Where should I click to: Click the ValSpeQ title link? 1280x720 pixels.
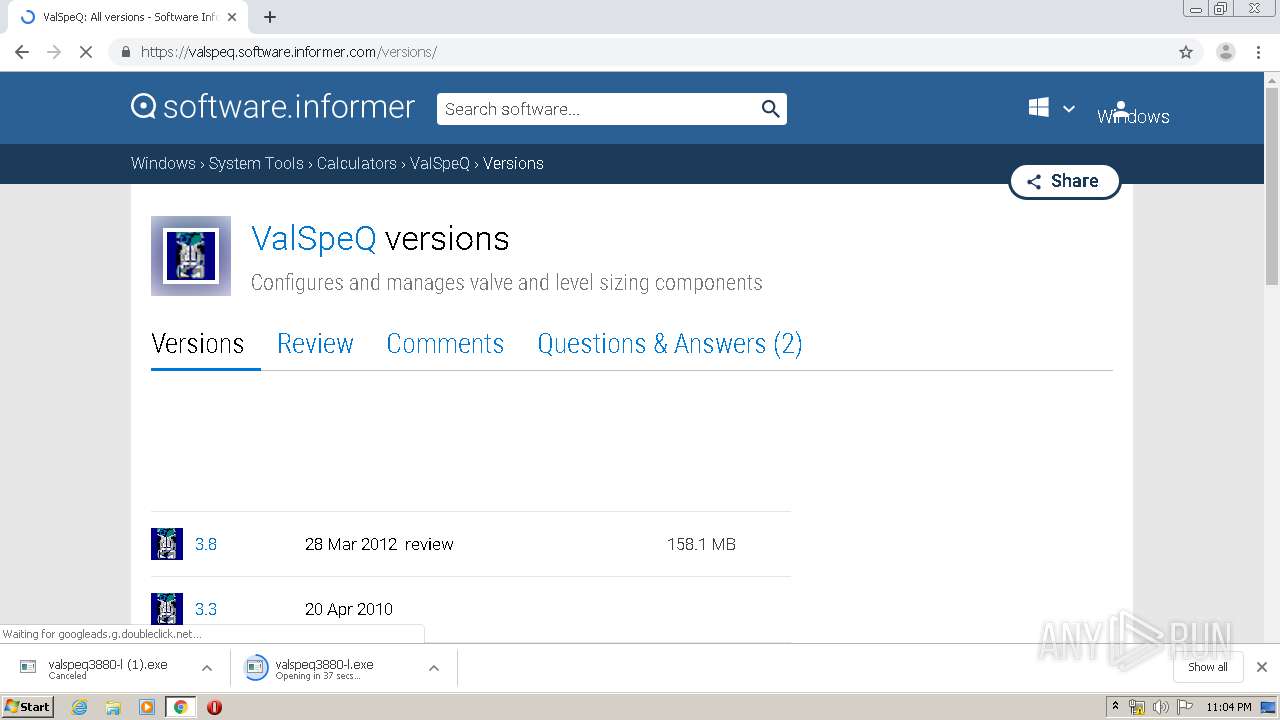coord(314,239)
